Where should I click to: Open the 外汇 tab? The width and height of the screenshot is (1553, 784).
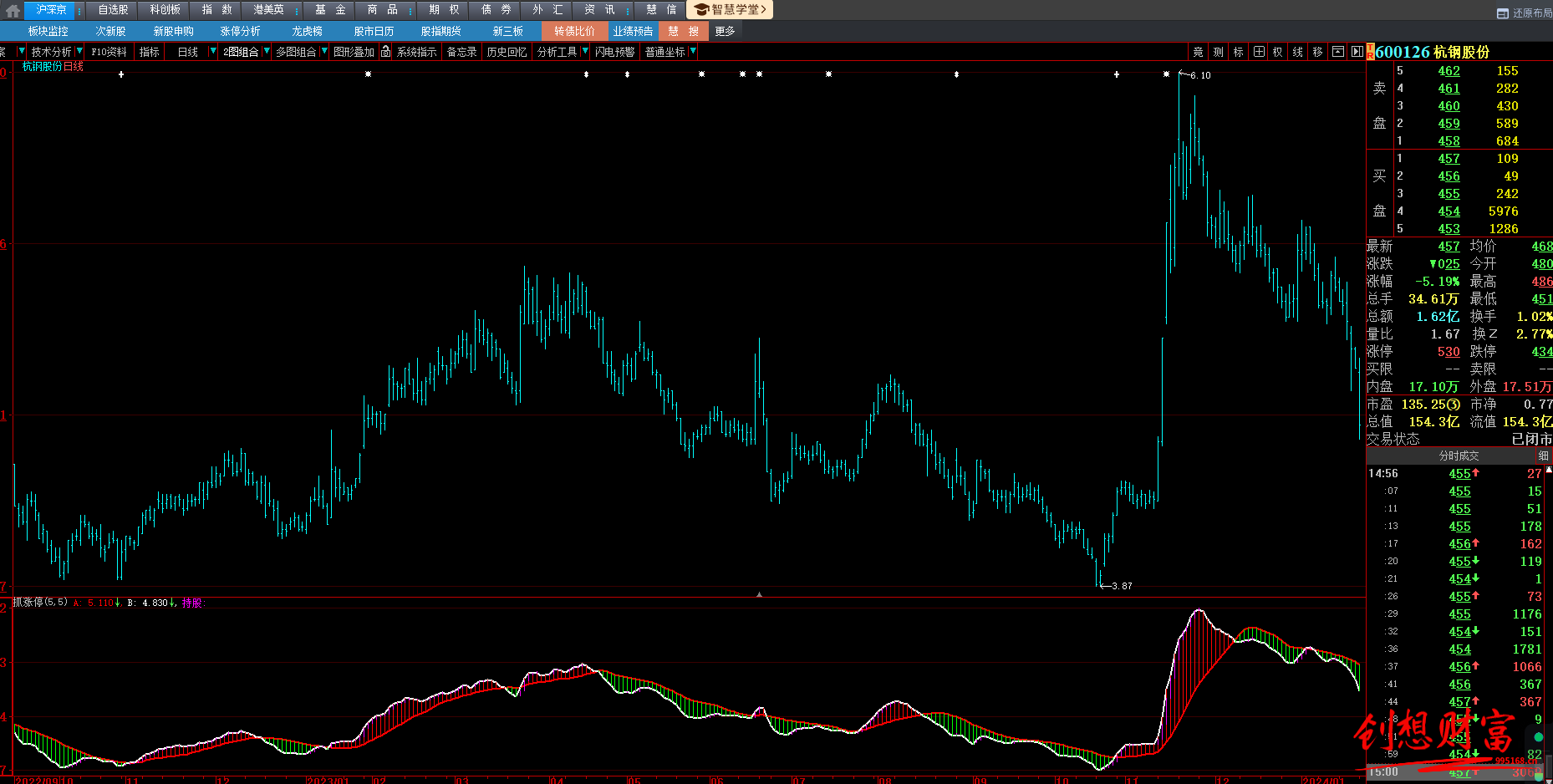coord(547,10)
